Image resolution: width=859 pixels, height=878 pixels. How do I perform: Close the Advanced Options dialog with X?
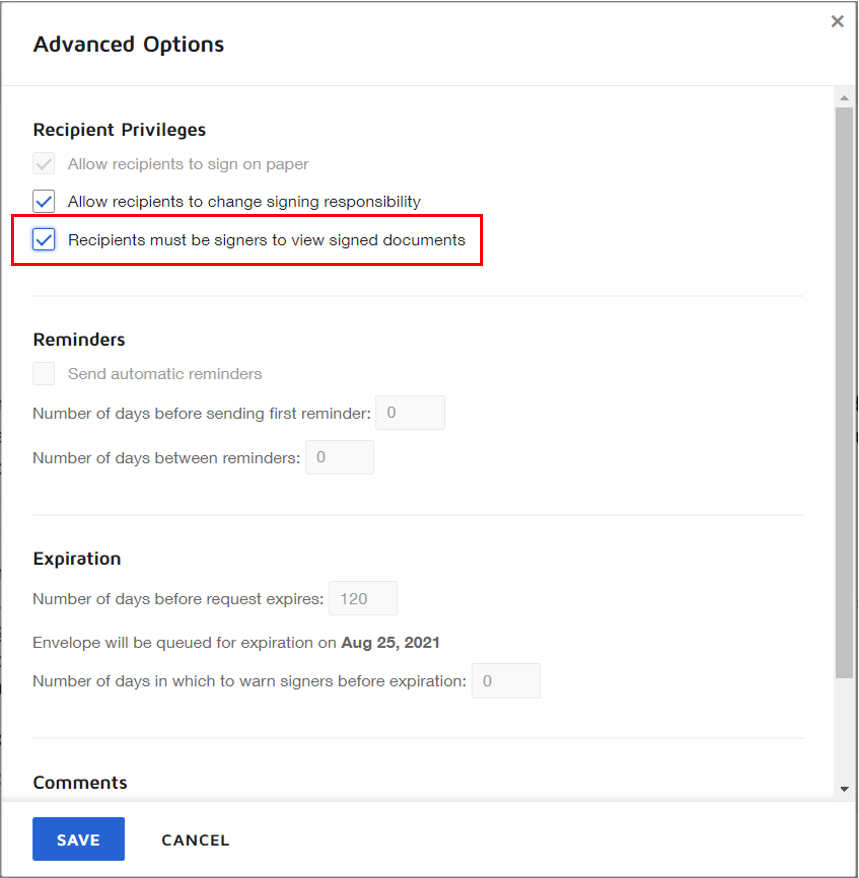pos(837,21)
